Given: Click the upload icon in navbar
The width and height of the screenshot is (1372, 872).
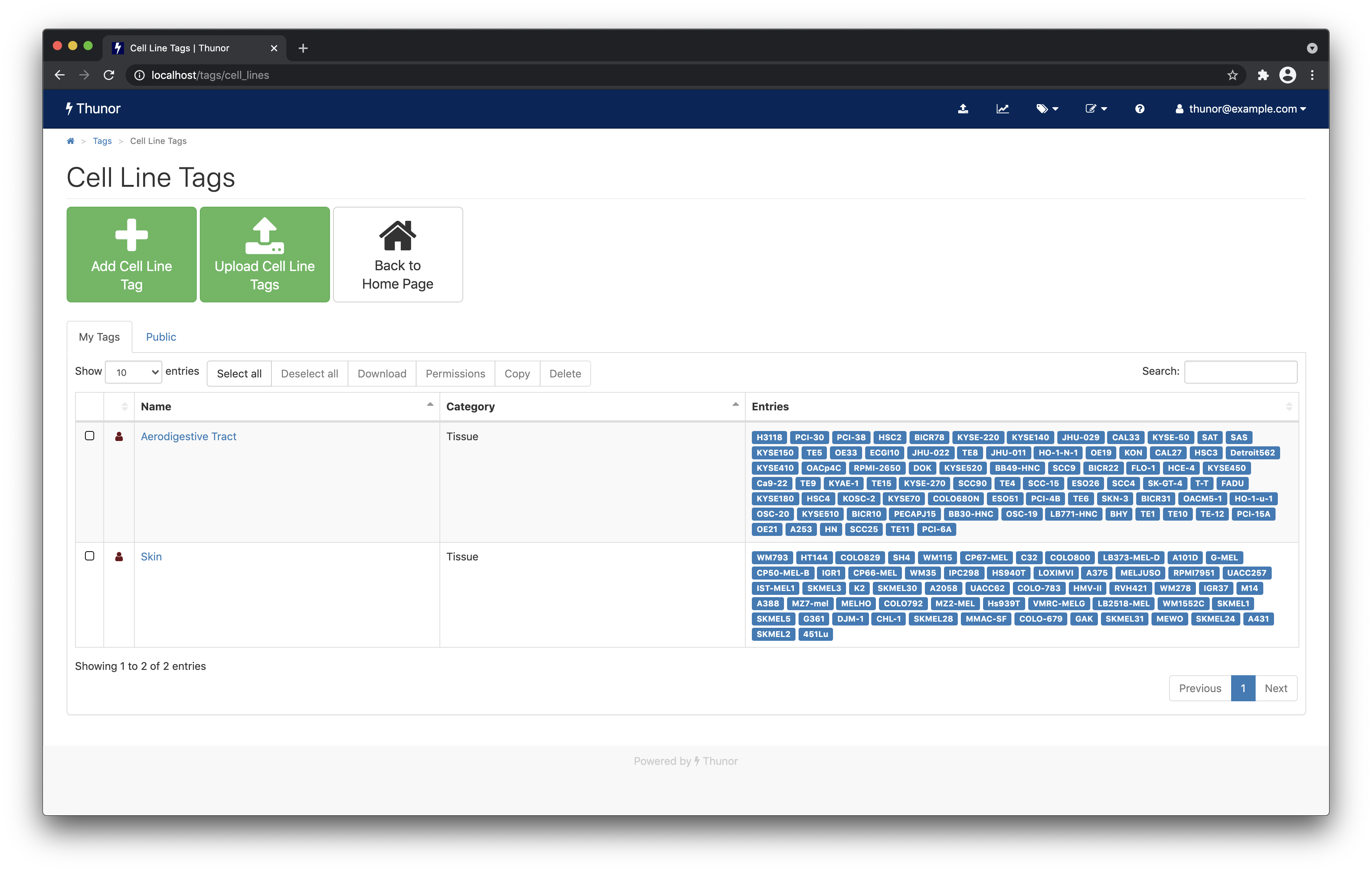Looking at the screenshot, I should tap(963, 109).
